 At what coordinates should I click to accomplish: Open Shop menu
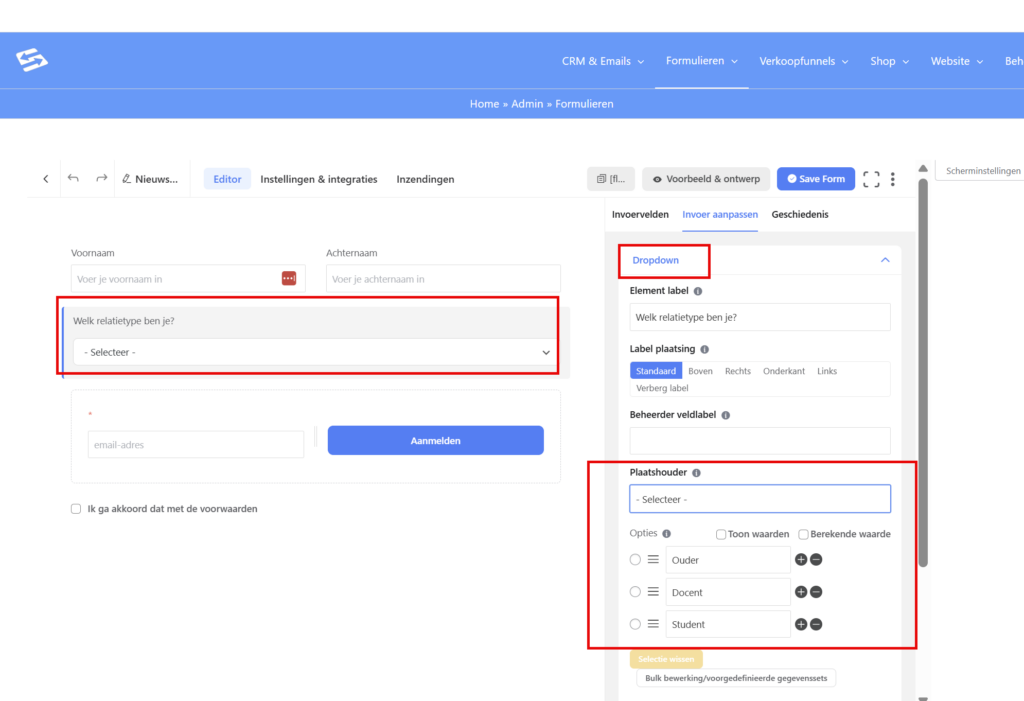(x=889, y=61)
